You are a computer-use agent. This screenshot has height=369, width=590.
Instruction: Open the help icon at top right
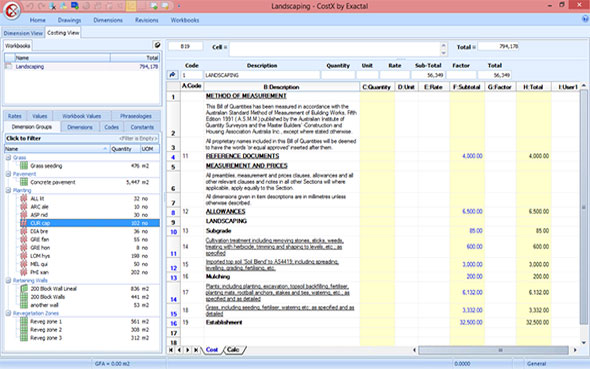tap(585, 19)
